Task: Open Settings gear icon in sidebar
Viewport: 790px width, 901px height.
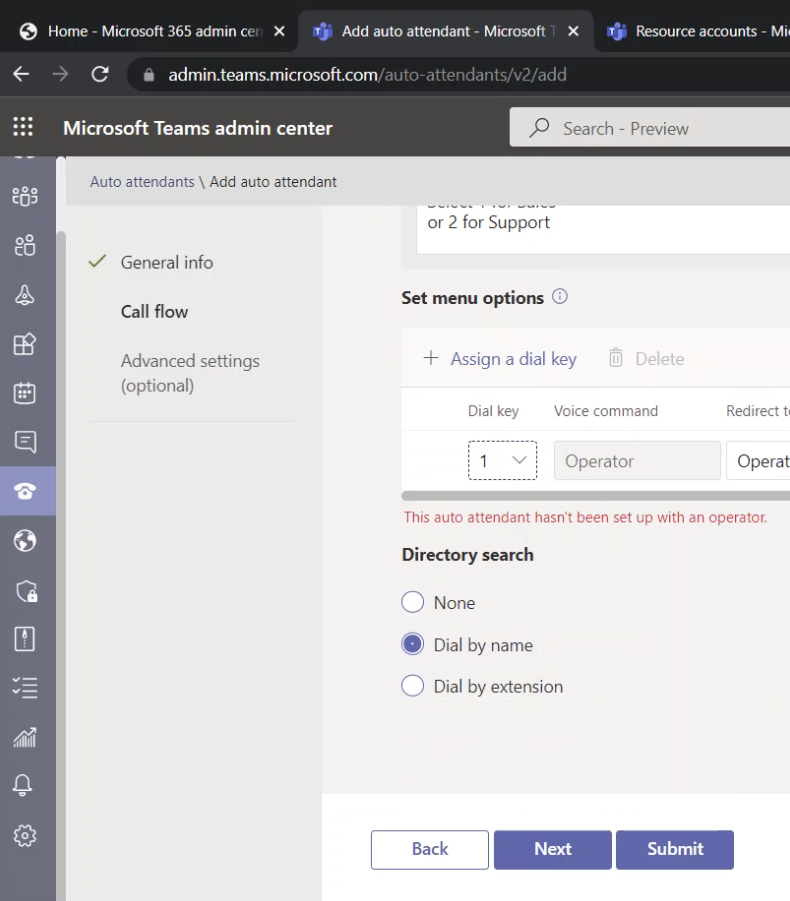Action: pyautogui.click(x=25, y=836)
